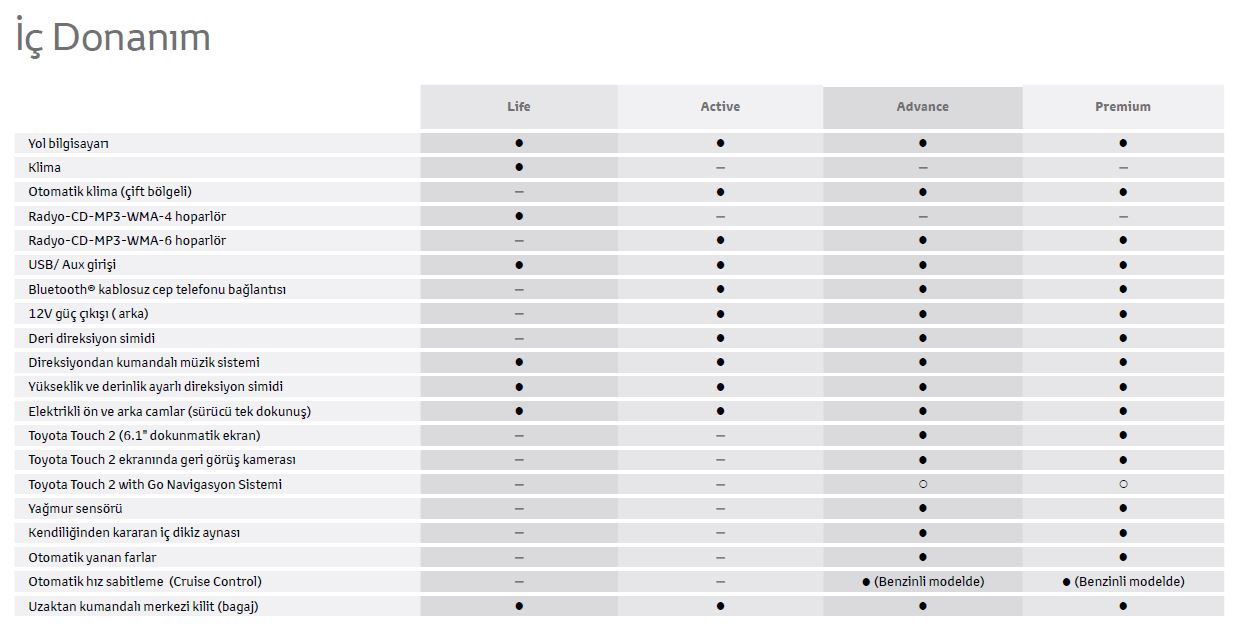Click the Klima dot under Life
This screenshot has width=1250, height=628.
[x=519, y=167]
